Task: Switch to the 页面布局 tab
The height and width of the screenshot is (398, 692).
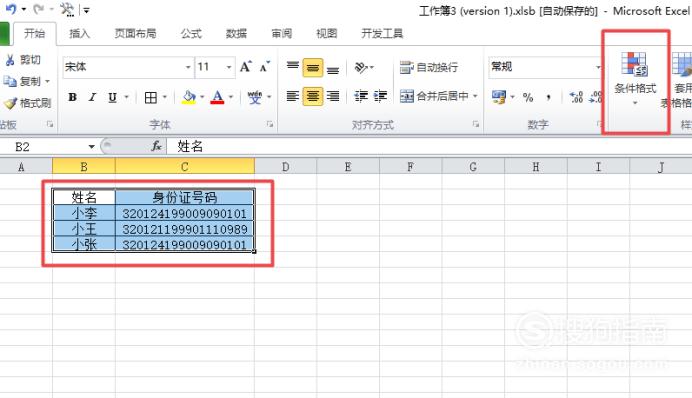Action: tap(135, 34)
